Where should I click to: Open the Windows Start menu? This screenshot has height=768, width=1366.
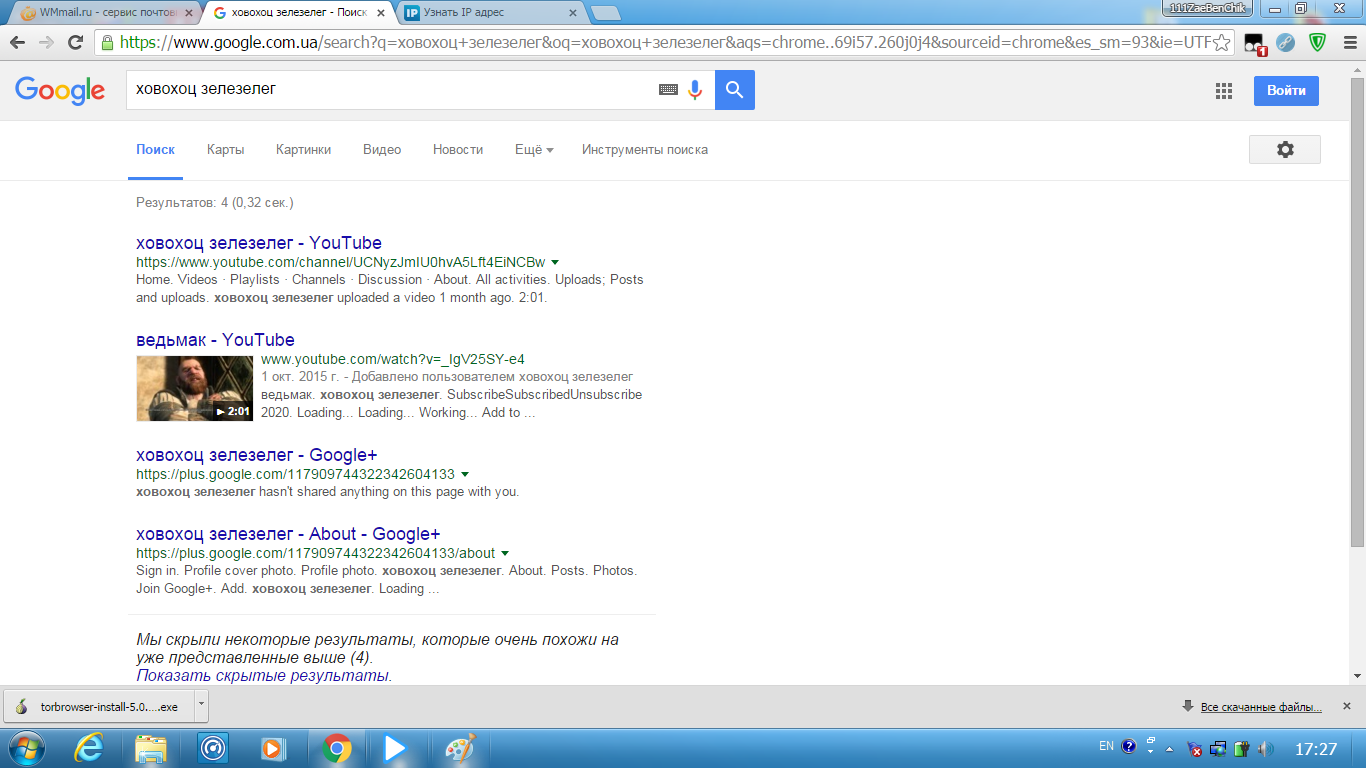click(26, 748)
